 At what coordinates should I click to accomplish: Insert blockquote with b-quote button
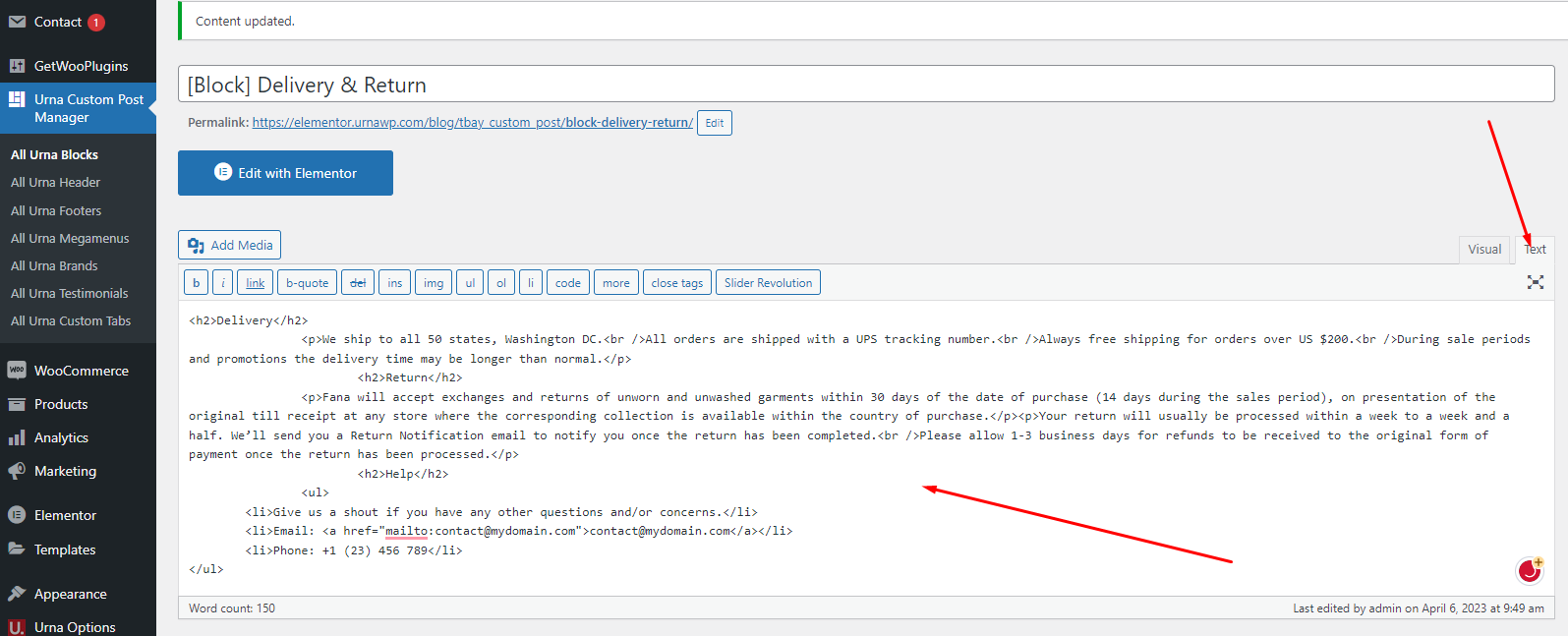coord(307,283)
